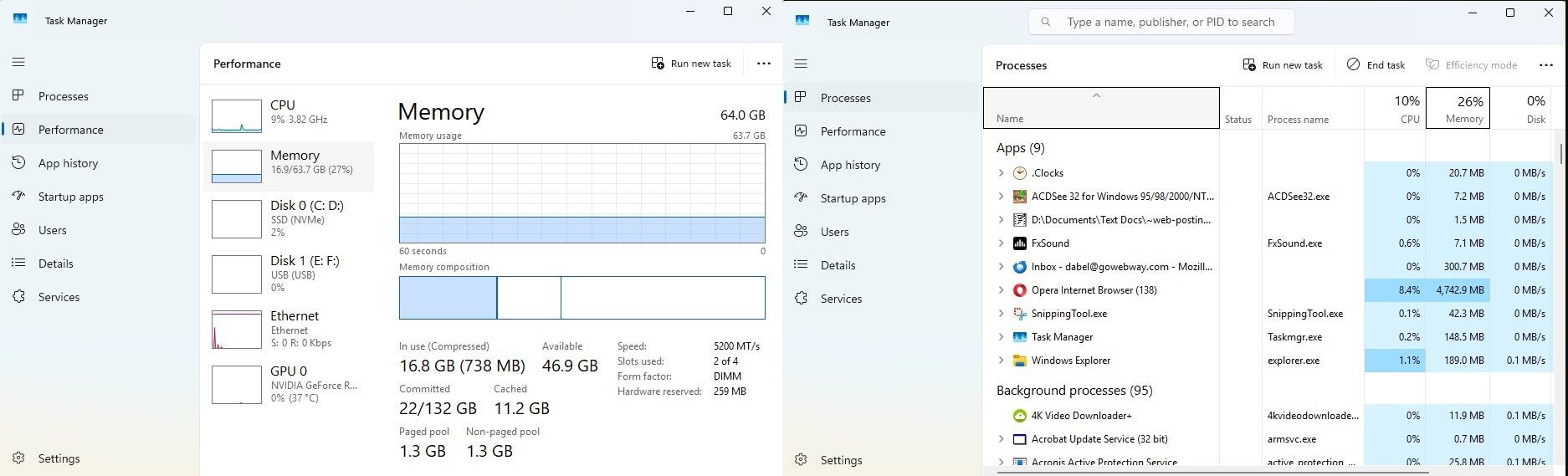The image size is (1568, 476).
Task: Click Run new task in the Performance window
Action: click(x=691, y=64)
